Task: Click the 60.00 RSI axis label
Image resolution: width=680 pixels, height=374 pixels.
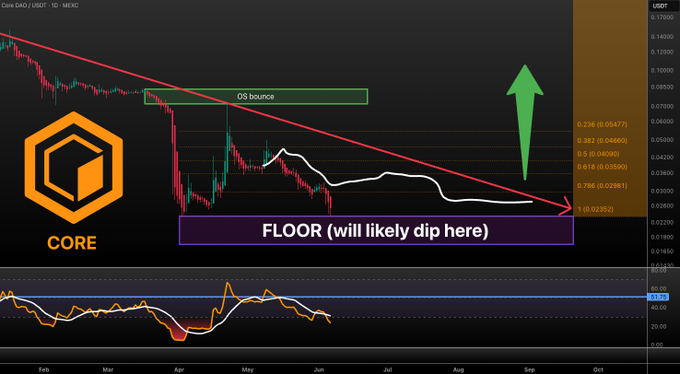Action: (x=659, y=289)
